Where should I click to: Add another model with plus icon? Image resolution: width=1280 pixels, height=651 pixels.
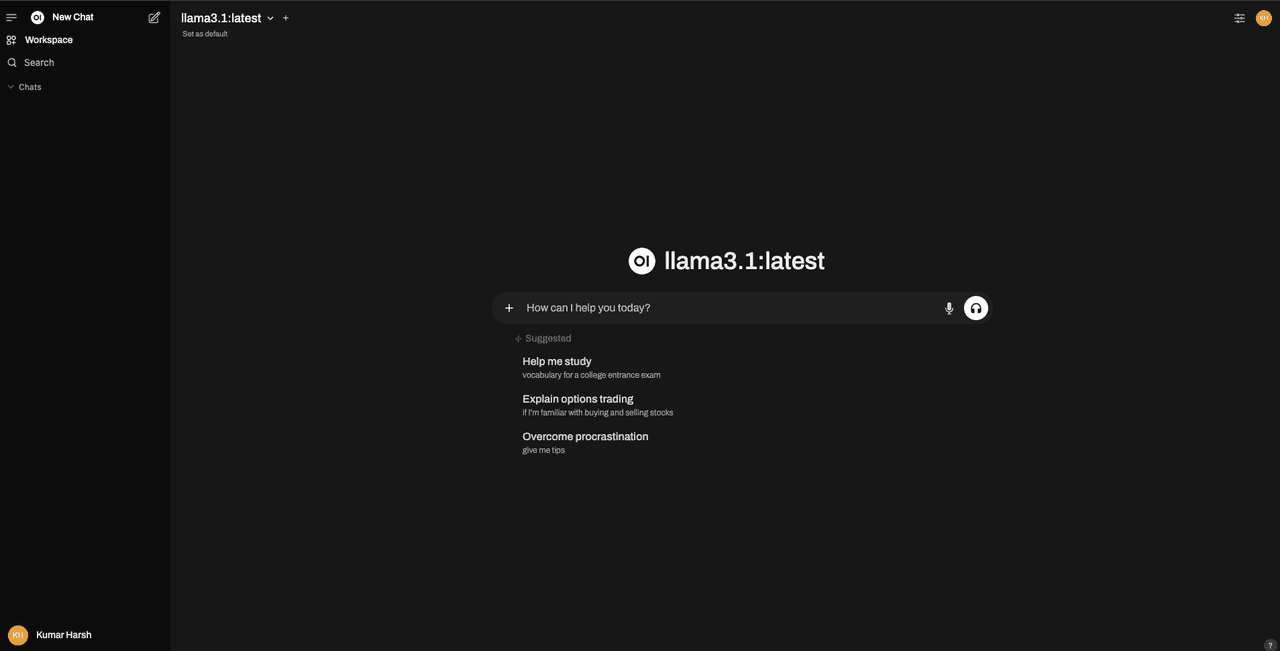click(x=286, y=18)
